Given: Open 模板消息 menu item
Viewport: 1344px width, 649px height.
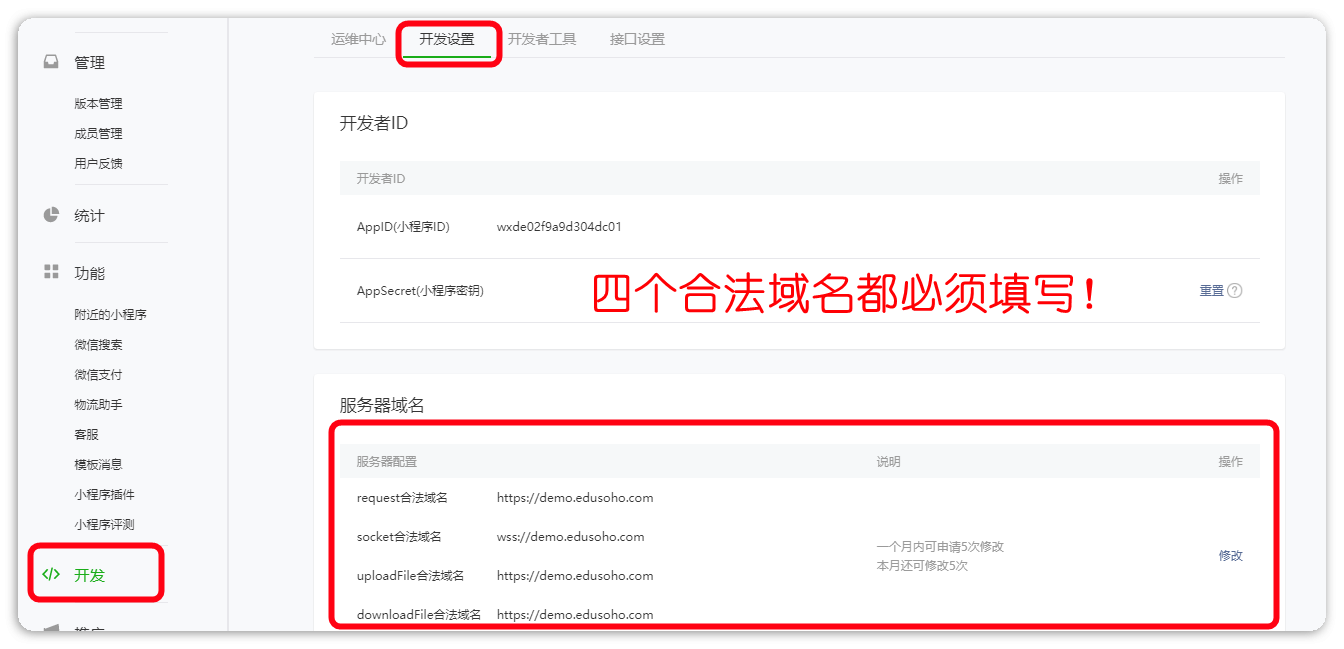Looking at the screenshot, I should click(x=98, y=464).
